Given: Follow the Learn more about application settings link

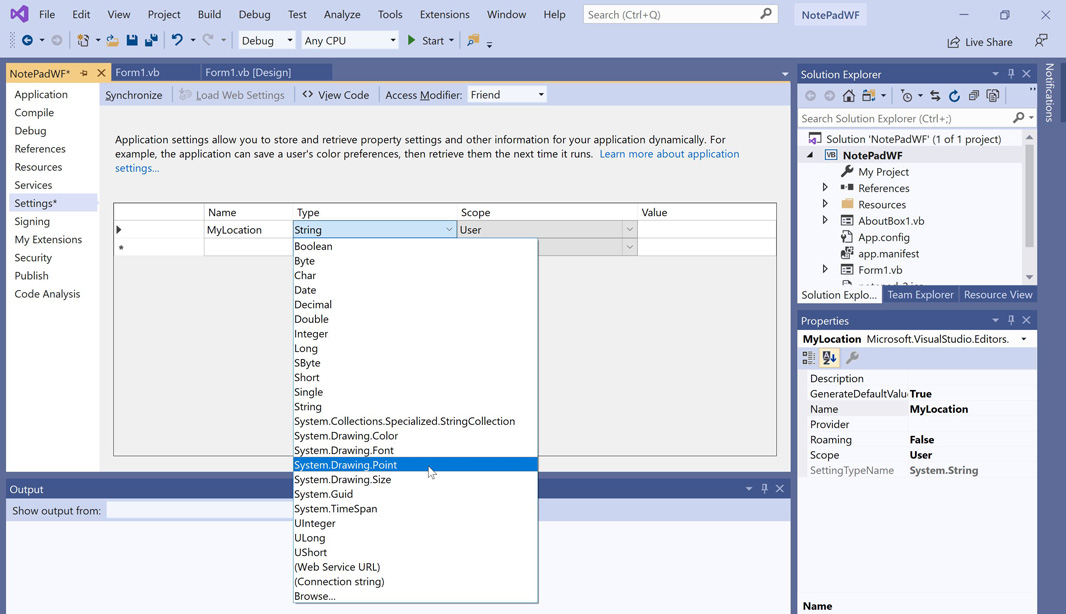Looking at the screenshot, I should point(668,154).
